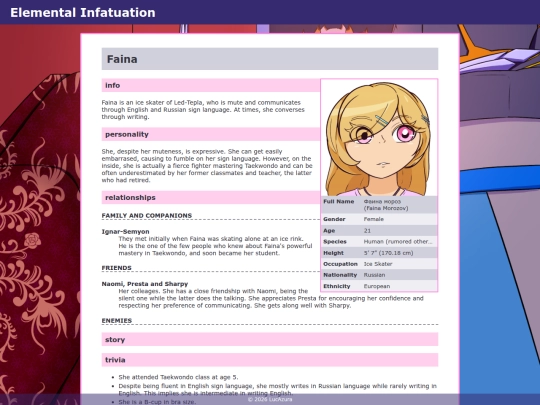Click the European ethnicity value
This screenshot has height=405, width=540.
[x=377, y=286]
